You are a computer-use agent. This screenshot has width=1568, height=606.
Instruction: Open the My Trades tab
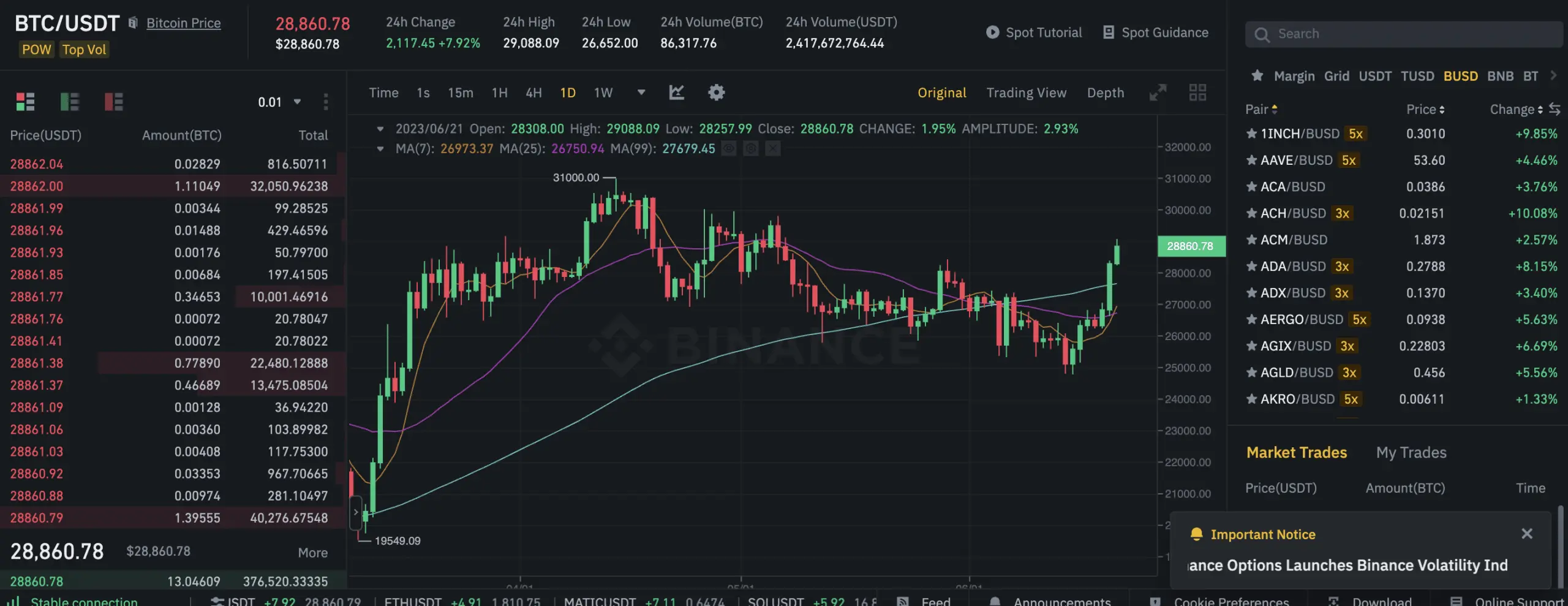click(x=1411, y=452)
